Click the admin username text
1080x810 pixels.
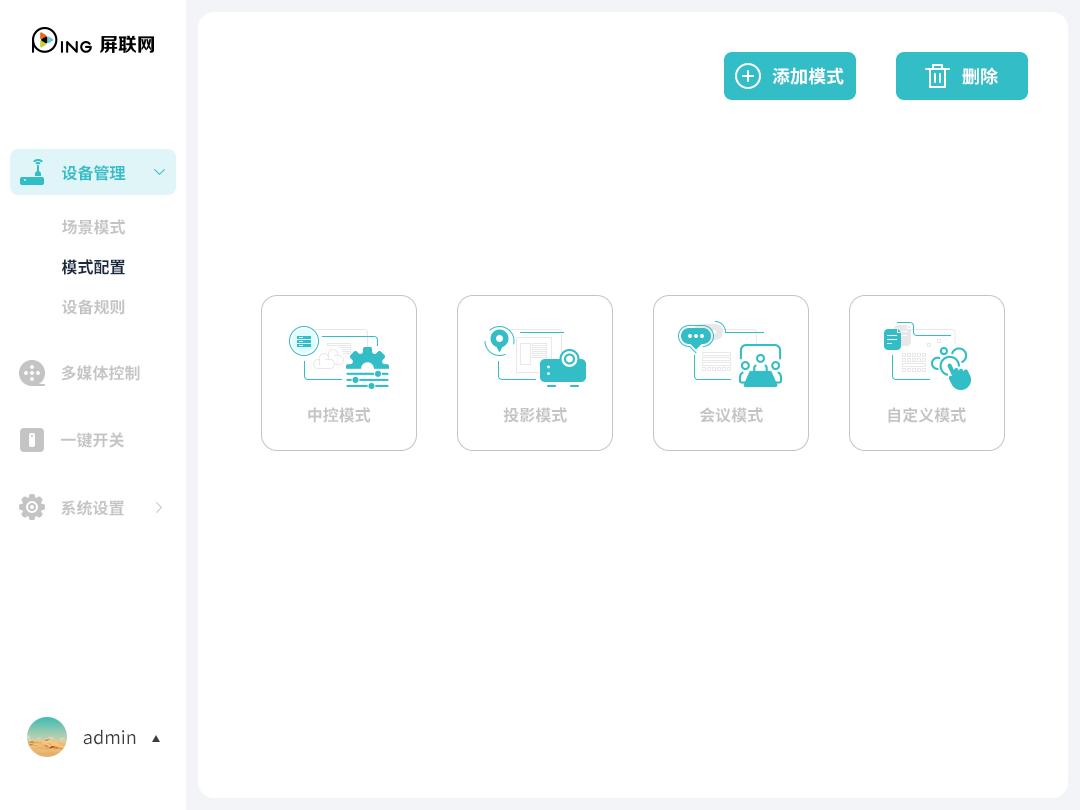[110, 738]
